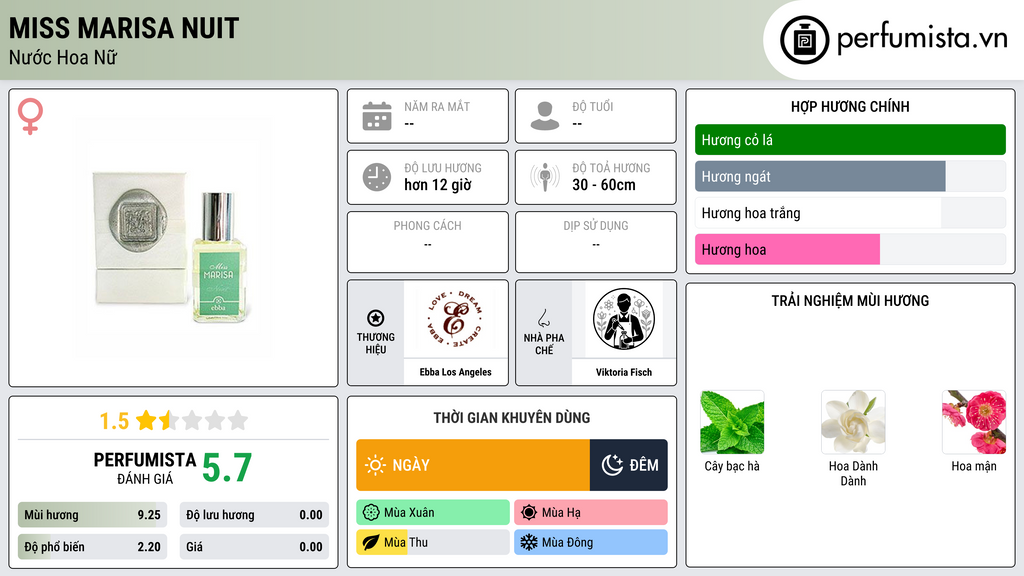Click the Nước Hoa Nữ subtitle
This screenshot has width=1024, height=576.
pos(63,57)
